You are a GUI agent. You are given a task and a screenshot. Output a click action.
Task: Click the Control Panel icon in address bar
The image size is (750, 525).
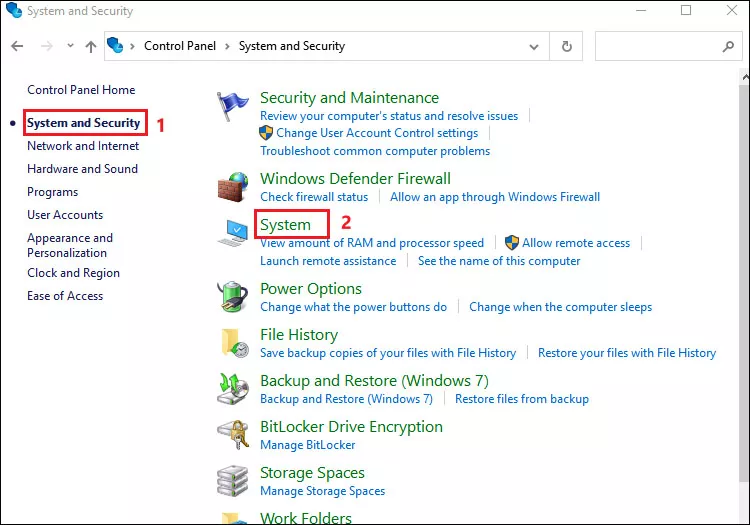pyautogui.click(x=115, y=45)
